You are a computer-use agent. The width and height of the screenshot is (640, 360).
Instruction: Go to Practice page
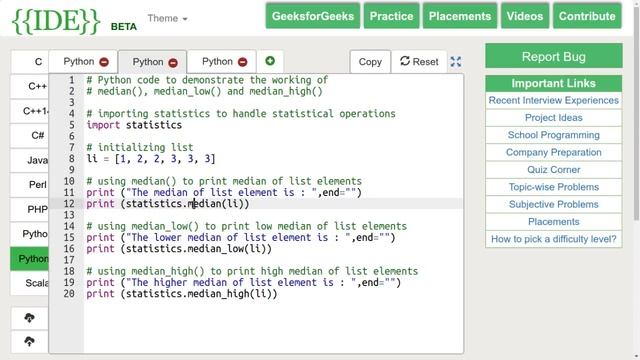[x=391, y=16]
